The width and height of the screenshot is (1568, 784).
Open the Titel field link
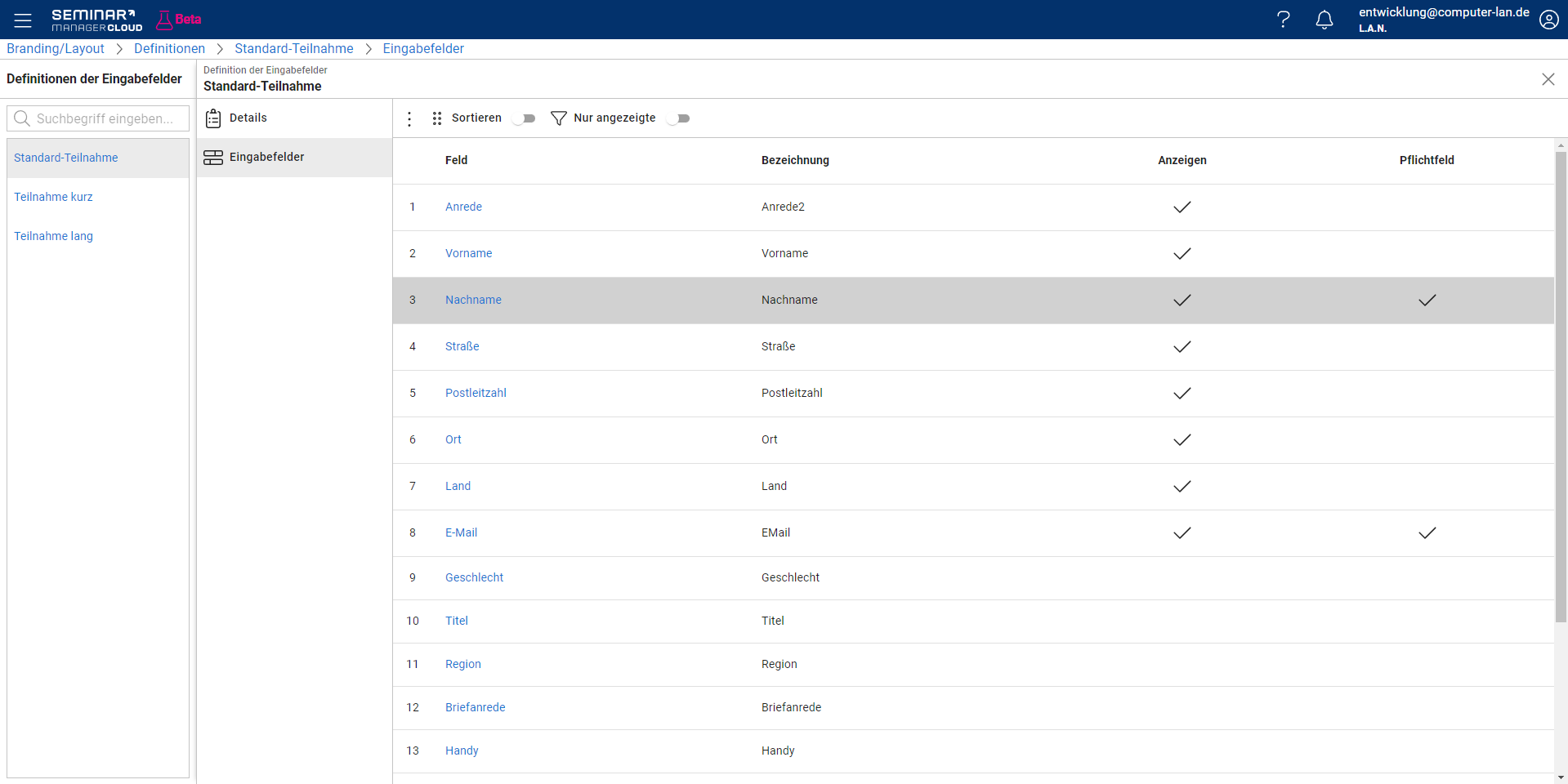pos(457,621)
